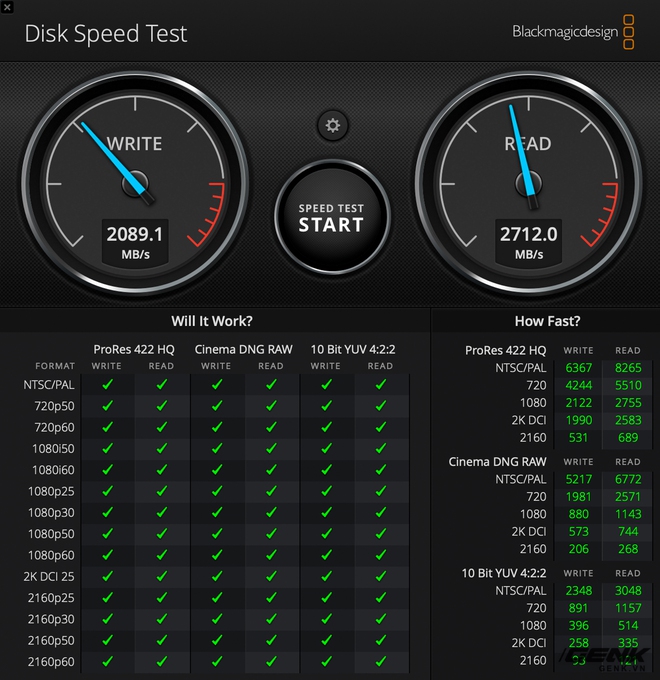
Task: Click 720p50 ProRes 422 HQ read checkmark
Action: point(162,405)
